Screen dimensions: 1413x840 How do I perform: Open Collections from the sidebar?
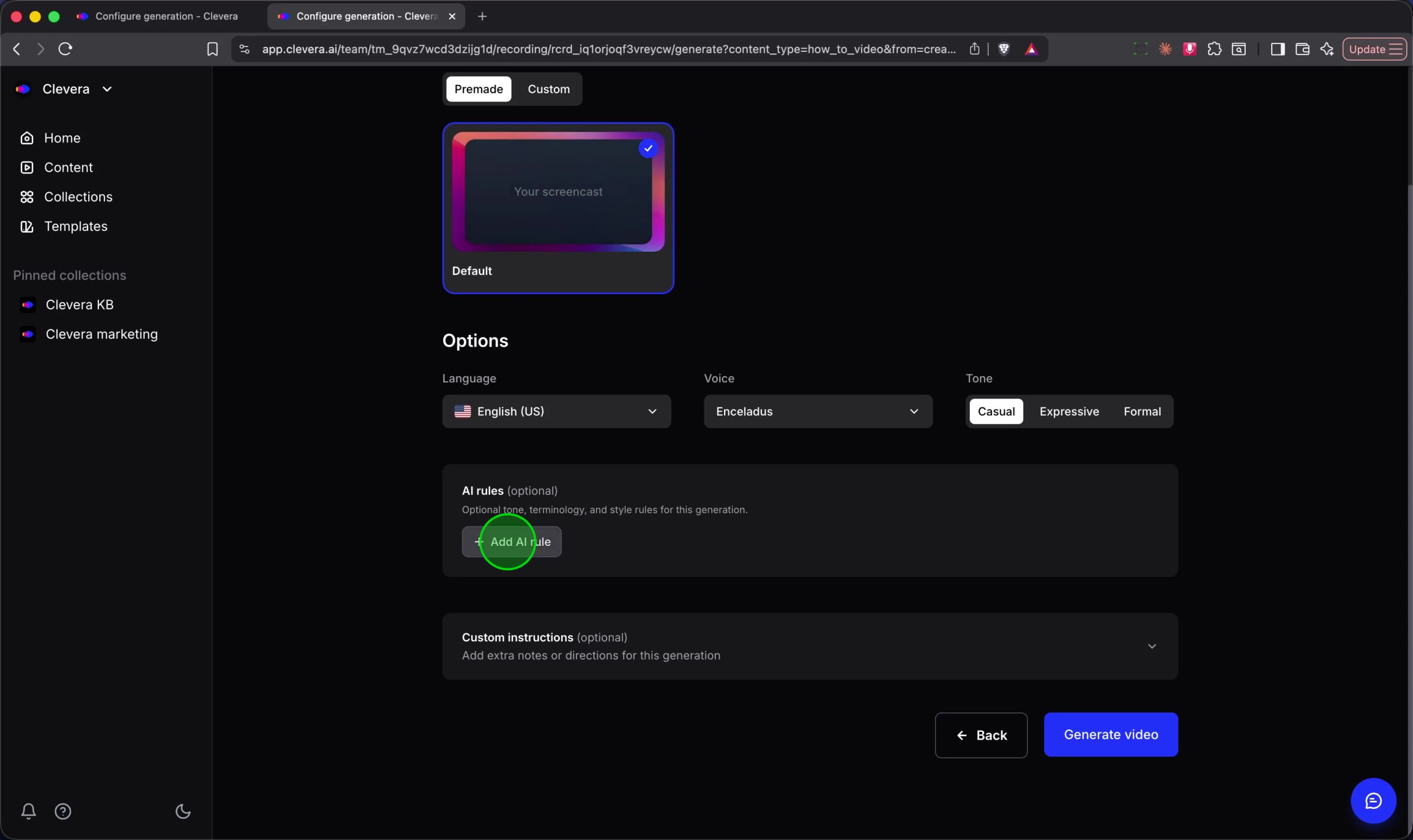click(66, 197)
